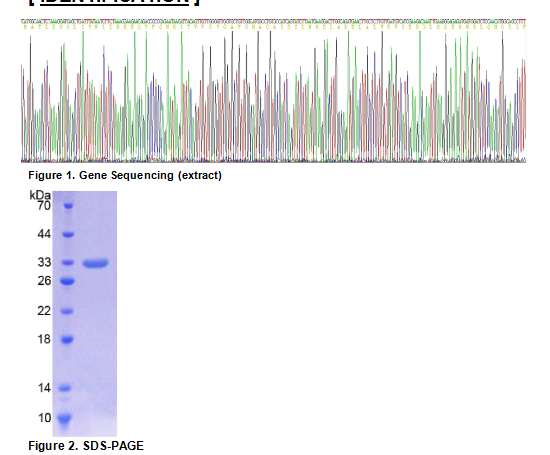Click the 22 kDa marker label
The height and width of the screenshot is (455, 550).
(x=44, y=311)
